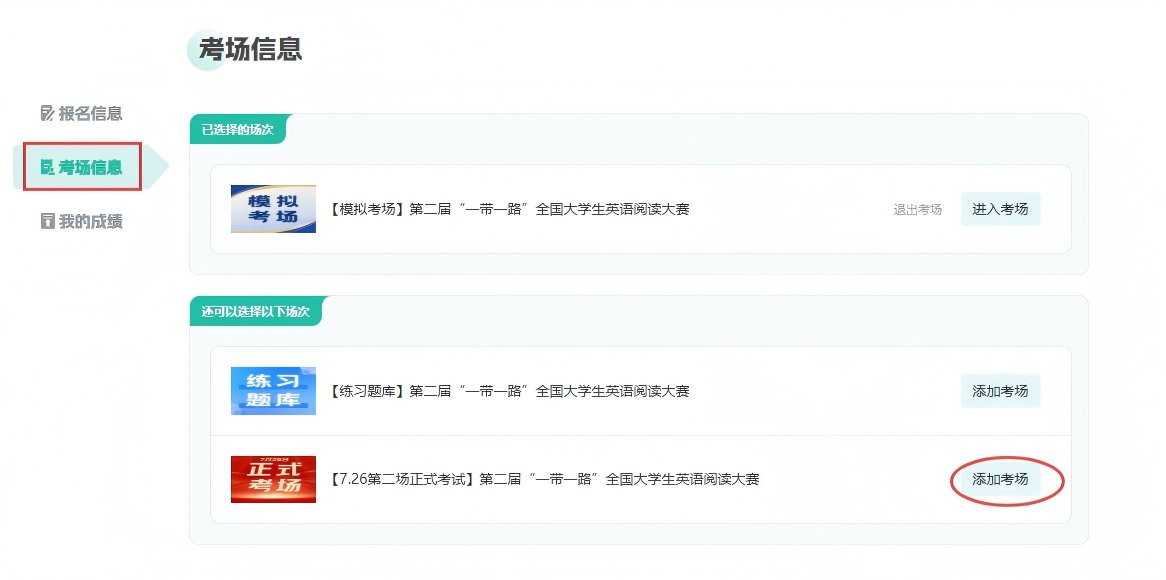The width and height of the screenshot is (1166, 580).
Task: Click the 考场信息 sidebar icon
Action: click(x=47, y=167)
